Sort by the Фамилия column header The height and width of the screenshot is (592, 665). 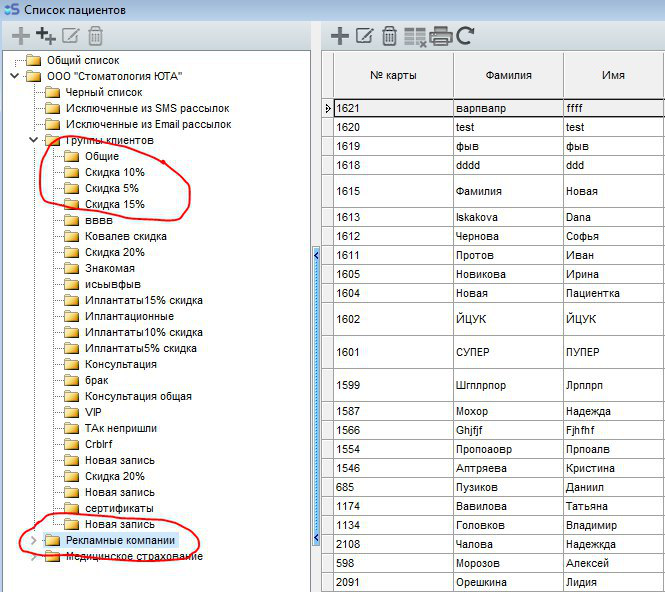coord(508,75)
